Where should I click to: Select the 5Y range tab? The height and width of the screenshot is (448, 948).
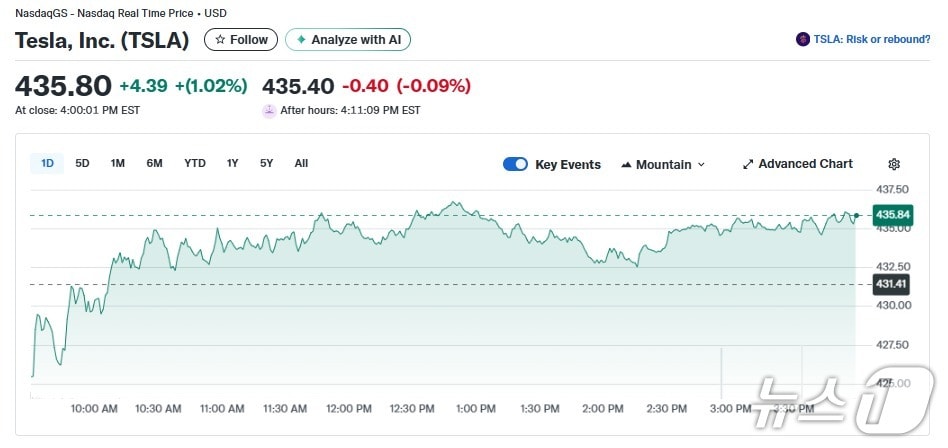(266, 163)
